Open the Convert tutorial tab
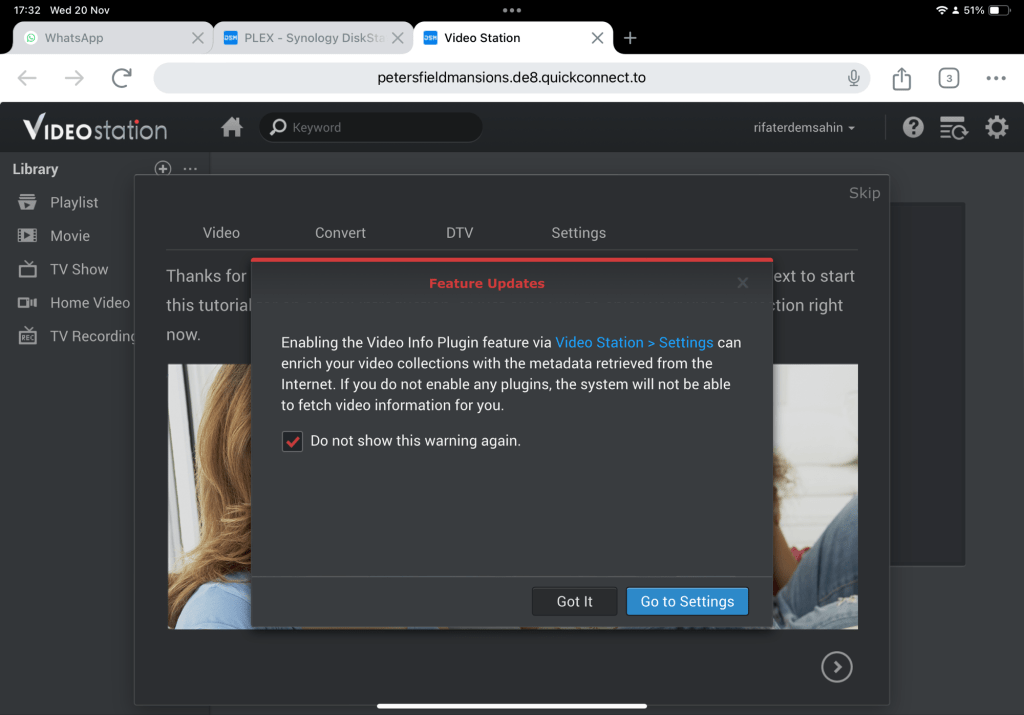The width and height of the screenshot is (1024, 715). [340, 232]
